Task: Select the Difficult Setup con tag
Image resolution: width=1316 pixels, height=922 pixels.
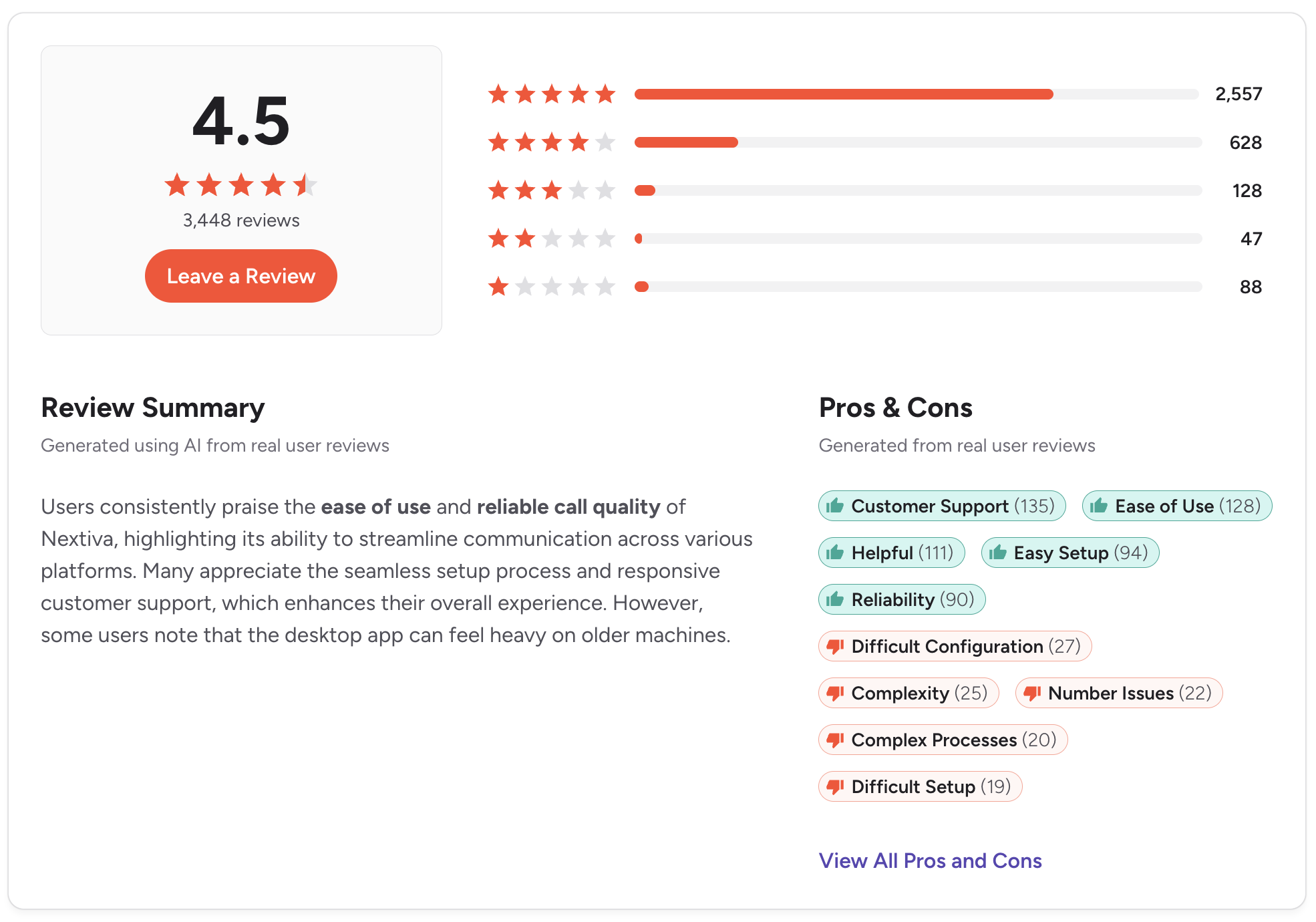Action: (x=921, y=786)
